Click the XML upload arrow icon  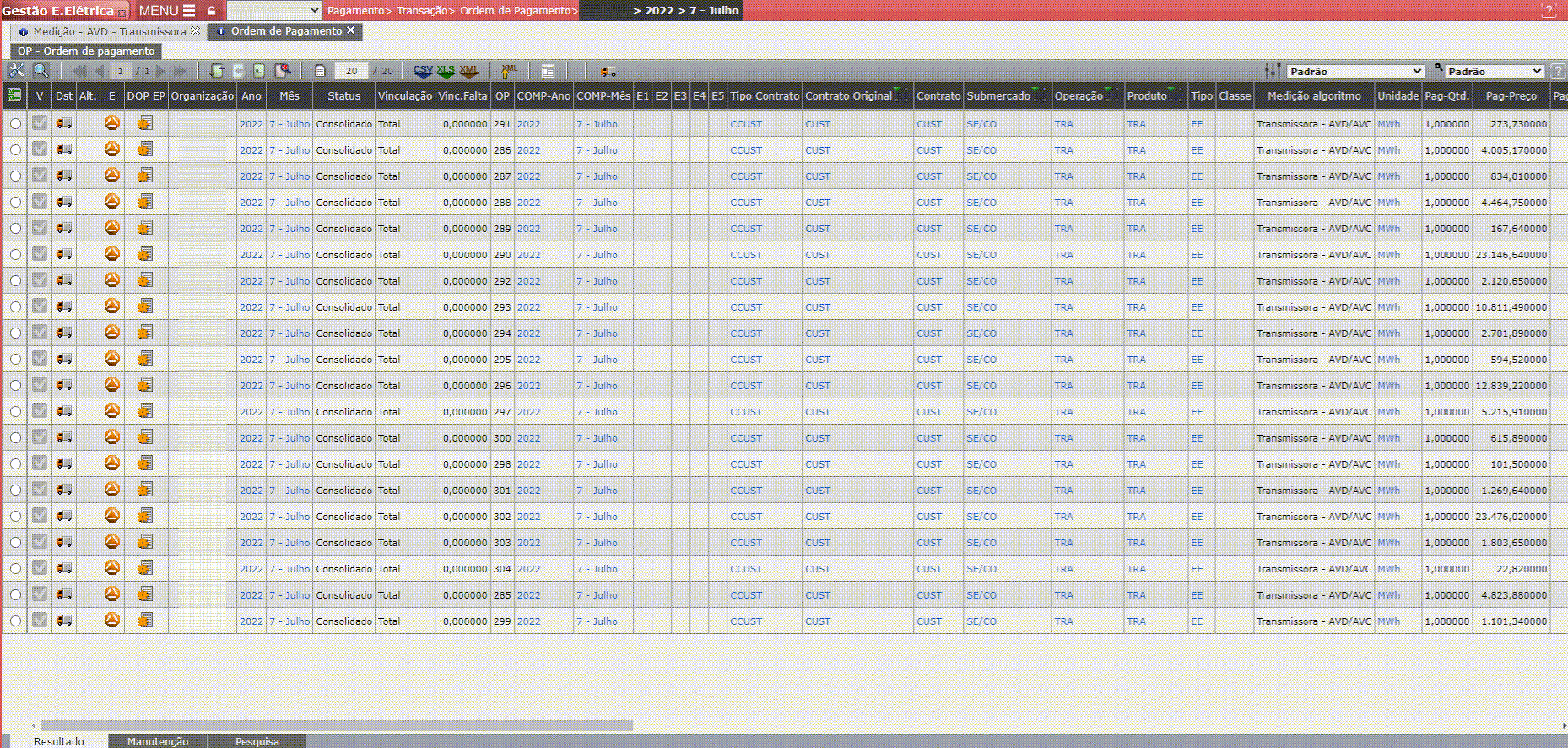[509, 71]
